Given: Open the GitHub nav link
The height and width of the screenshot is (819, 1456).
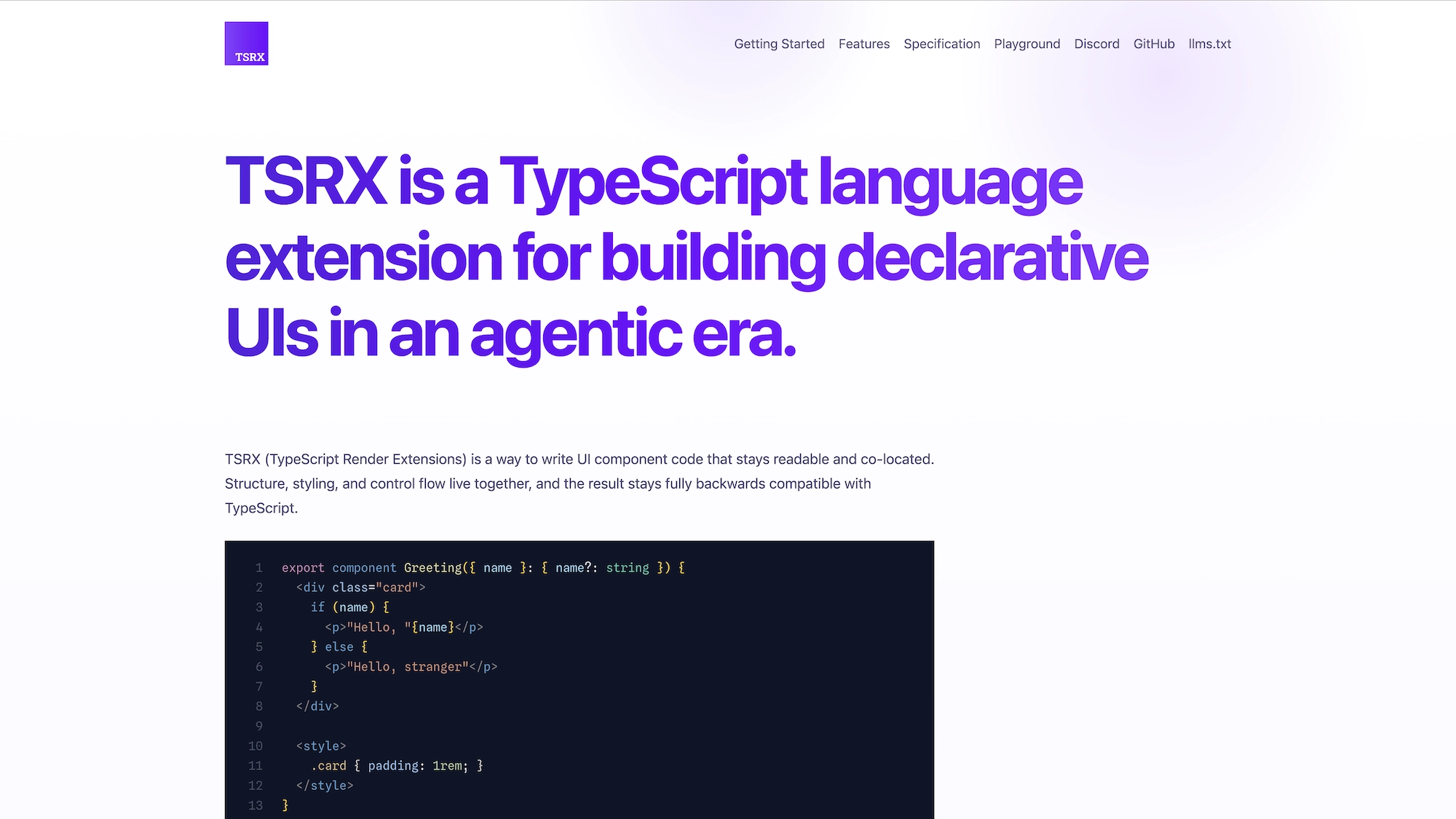Looking at the screenshot, I should pyautogui.click(x=1154, y=44).
